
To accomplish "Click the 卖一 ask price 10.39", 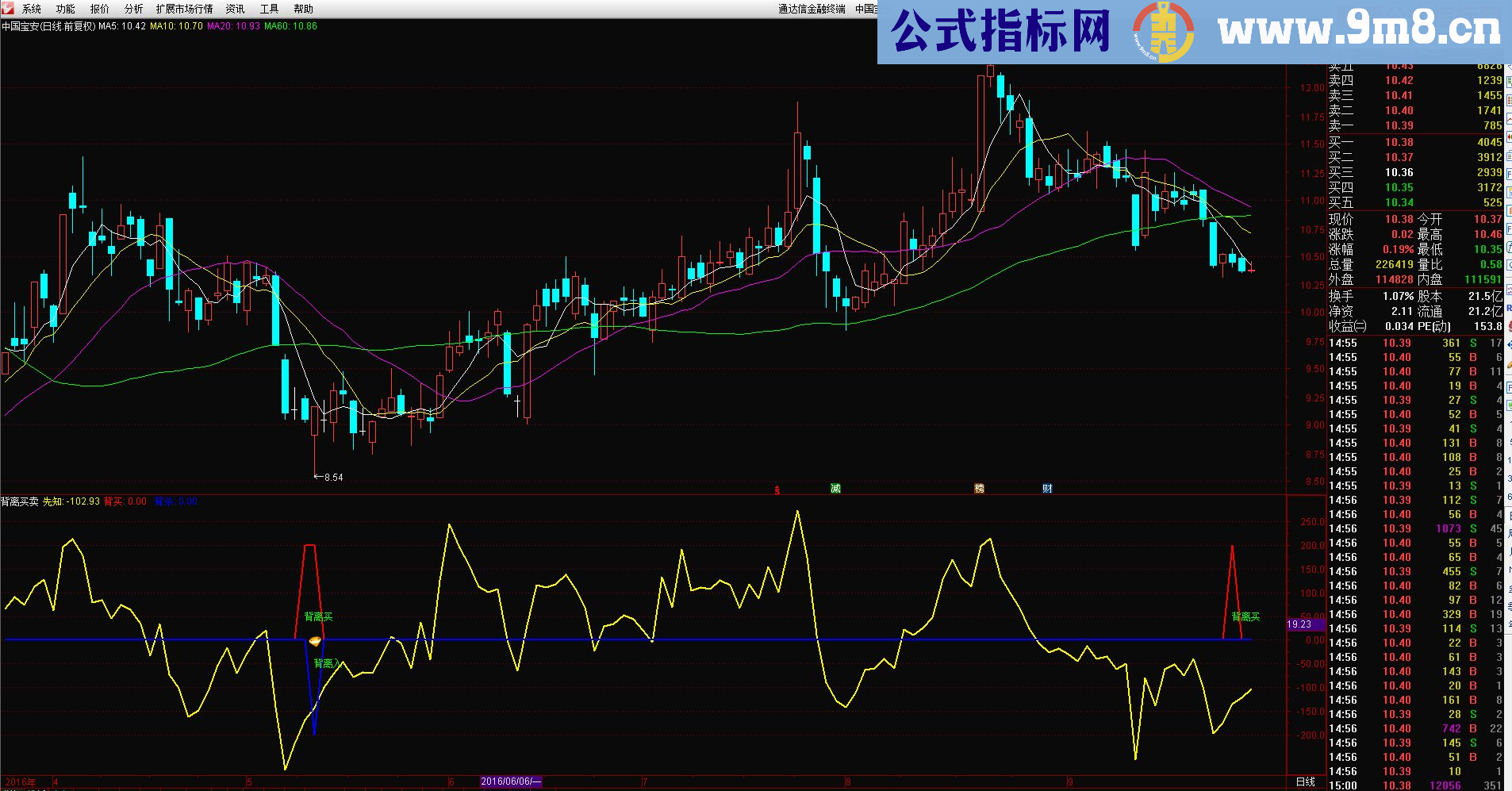I will coord(1399,125).
